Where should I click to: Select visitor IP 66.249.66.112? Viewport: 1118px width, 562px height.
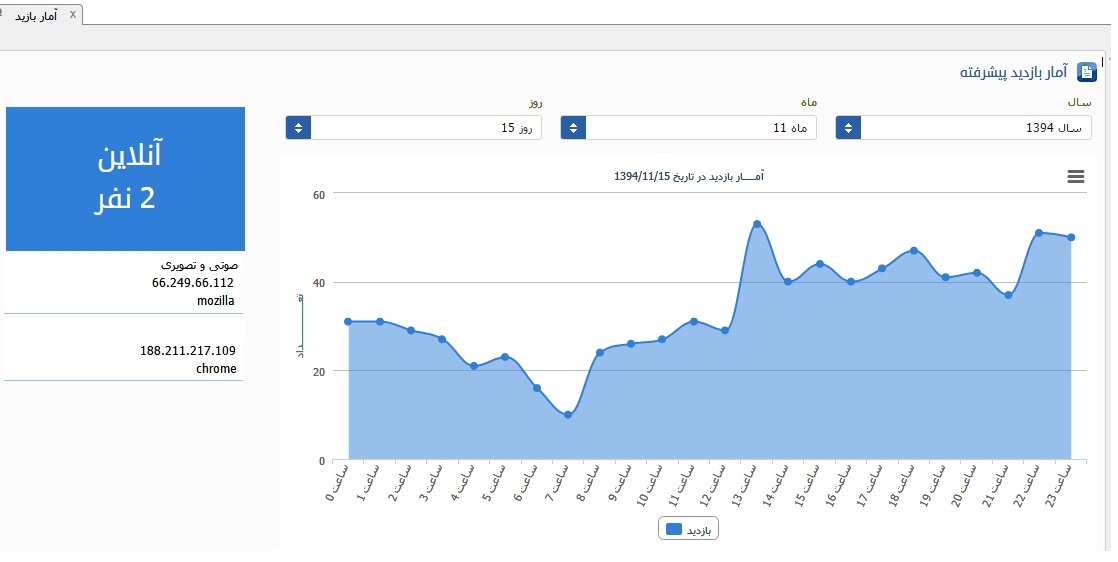[192, 283]
